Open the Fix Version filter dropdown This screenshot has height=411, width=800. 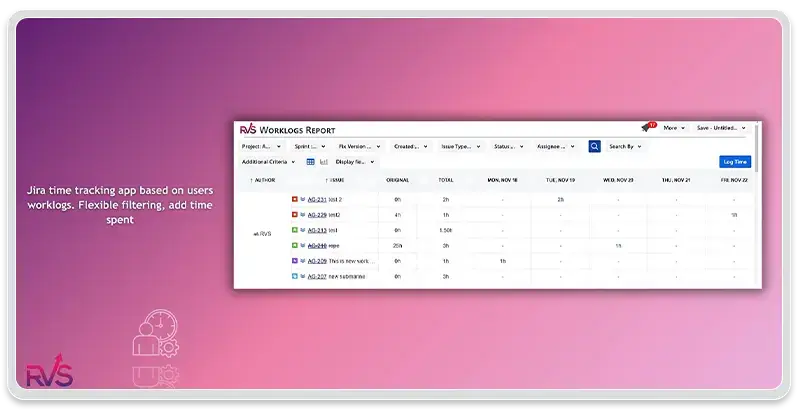359,146
